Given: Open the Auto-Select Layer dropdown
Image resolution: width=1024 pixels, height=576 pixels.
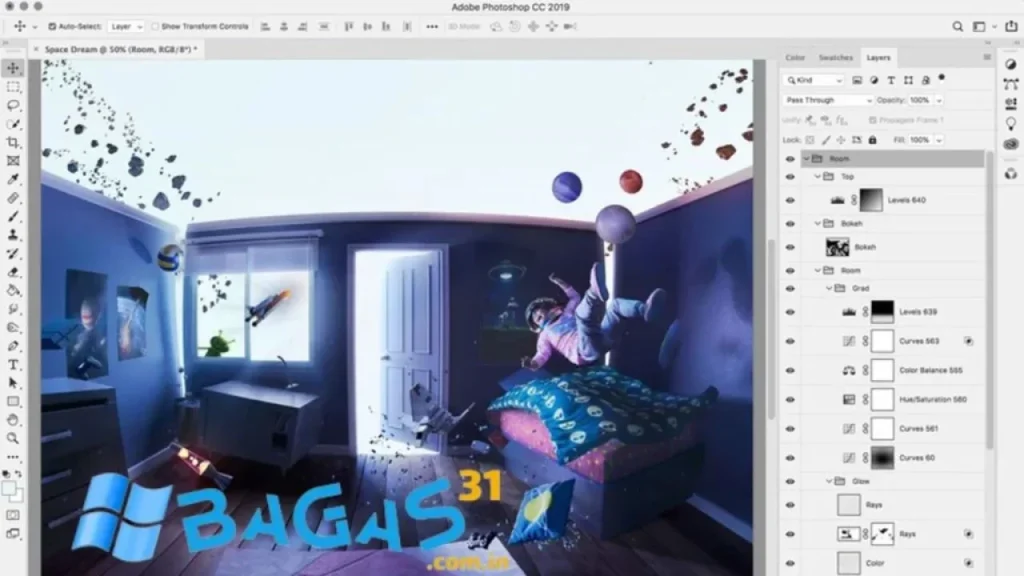Looking at the screenshot, I should 126,27.
